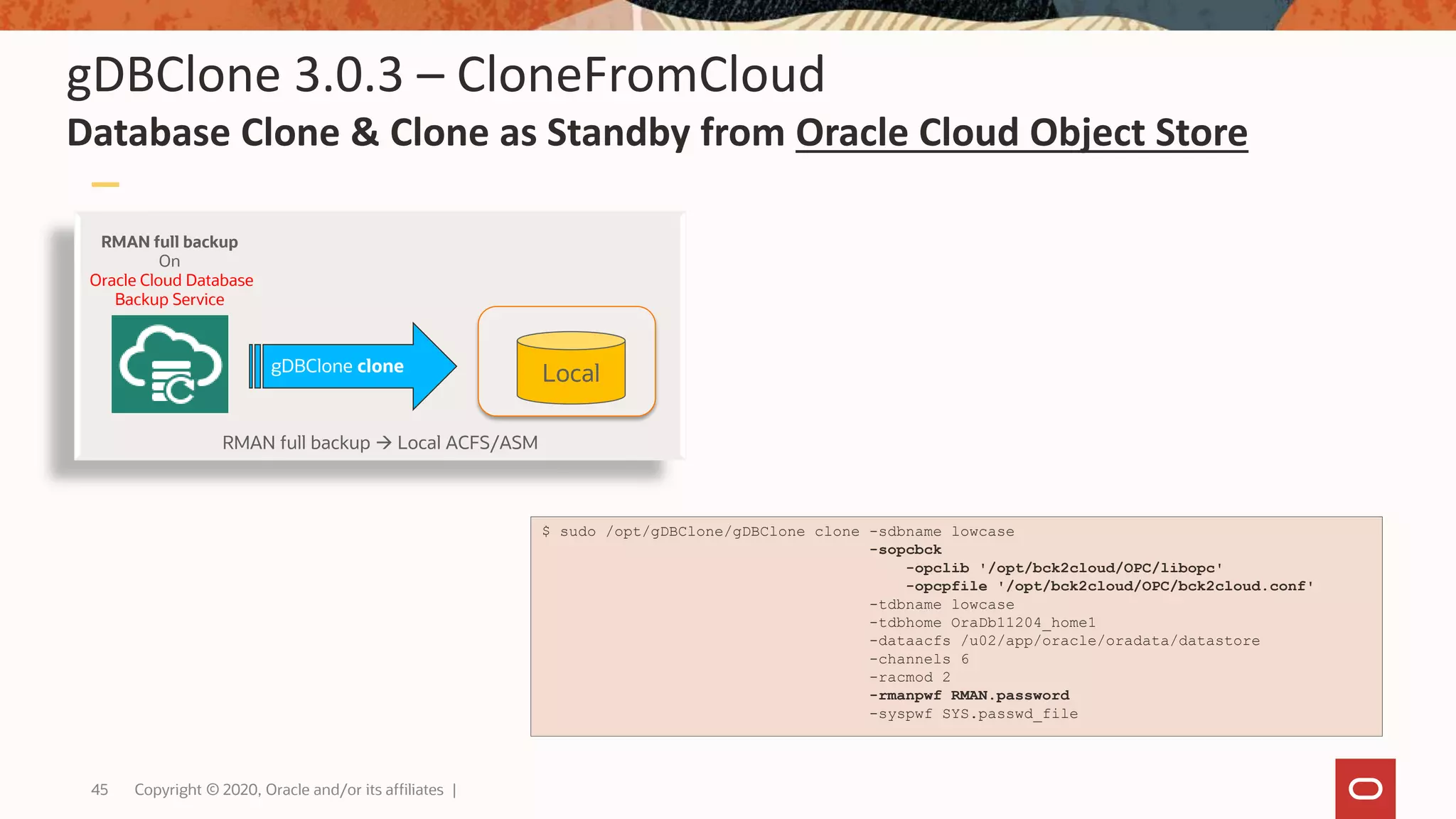This screenshot has width=1456, height=819.
Task: Select the title gDBClone 3.0.3 – CloneFromCloud
Action: click(x=446, y=74)
